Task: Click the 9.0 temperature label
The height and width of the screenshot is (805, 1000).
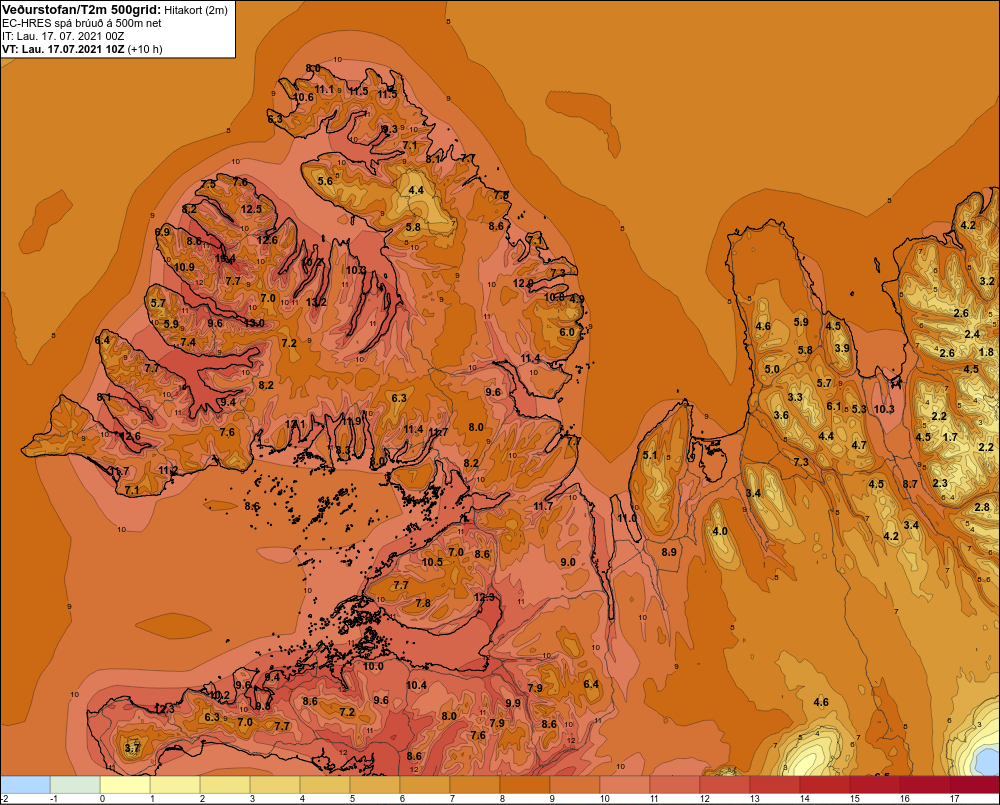Action: point(568,563)
